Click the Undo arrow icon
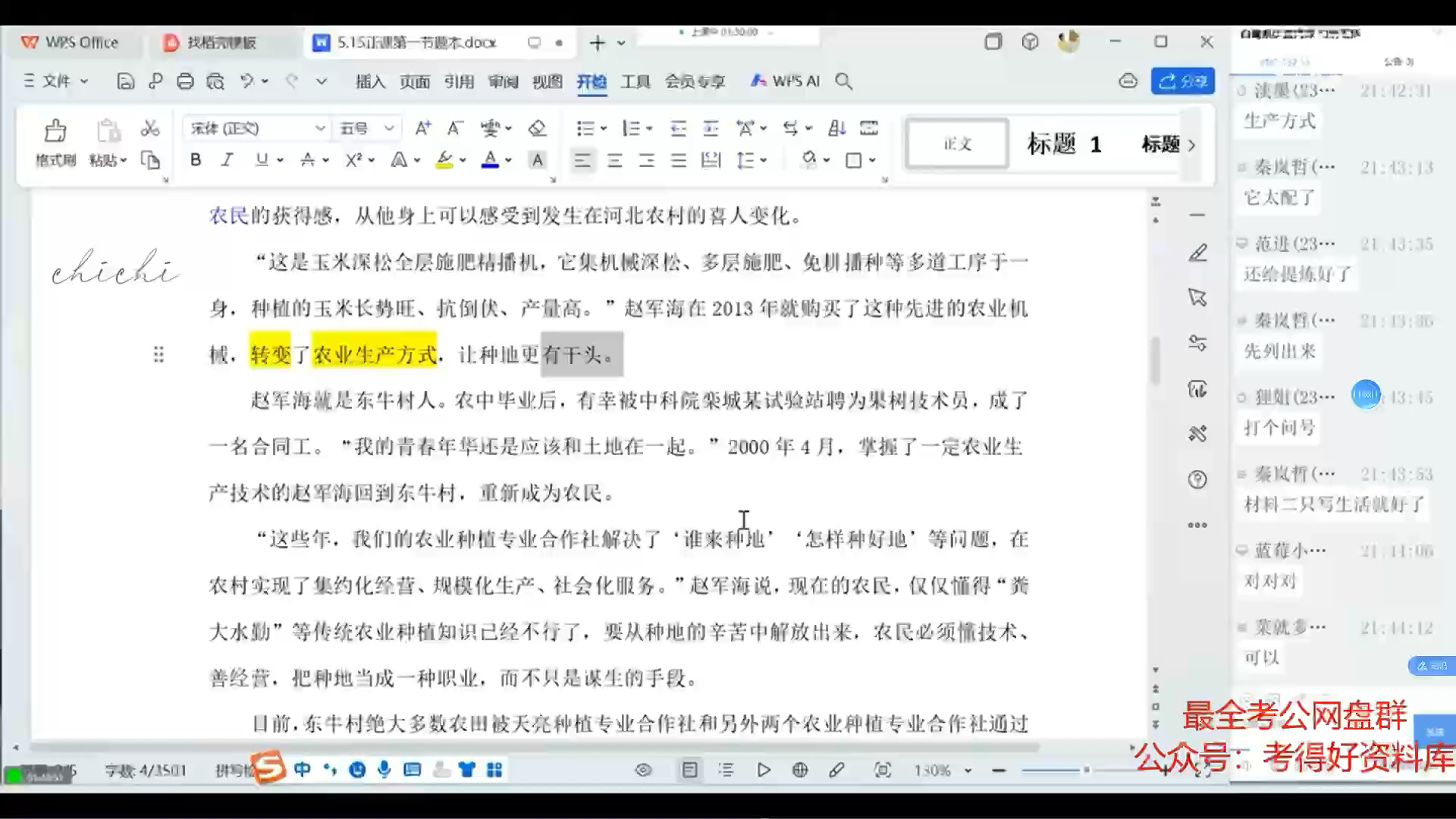This screenshot has height=819, width=1456. tap(246, 80)
